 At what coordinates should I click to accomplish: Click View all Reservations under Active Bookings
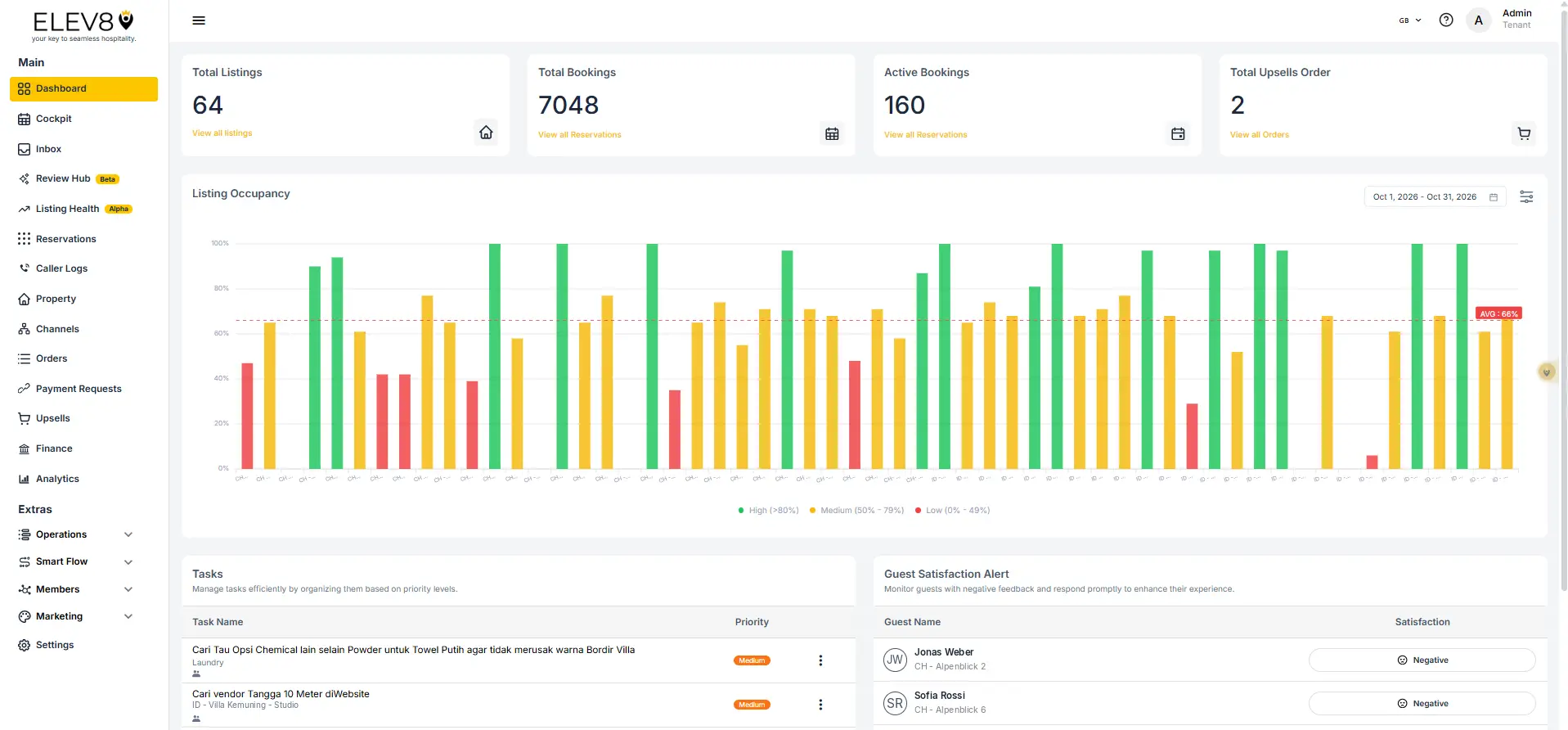click(925, 135)
